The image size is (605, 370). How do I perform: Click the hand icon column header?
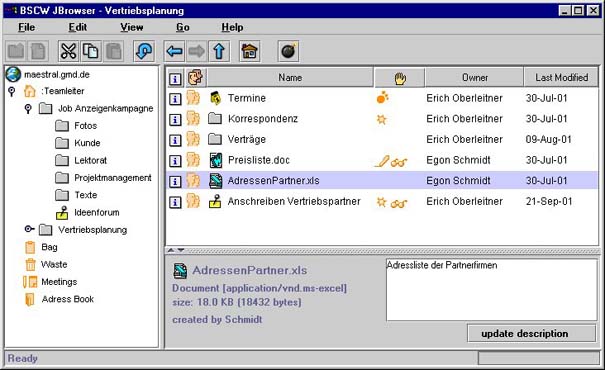400,78
